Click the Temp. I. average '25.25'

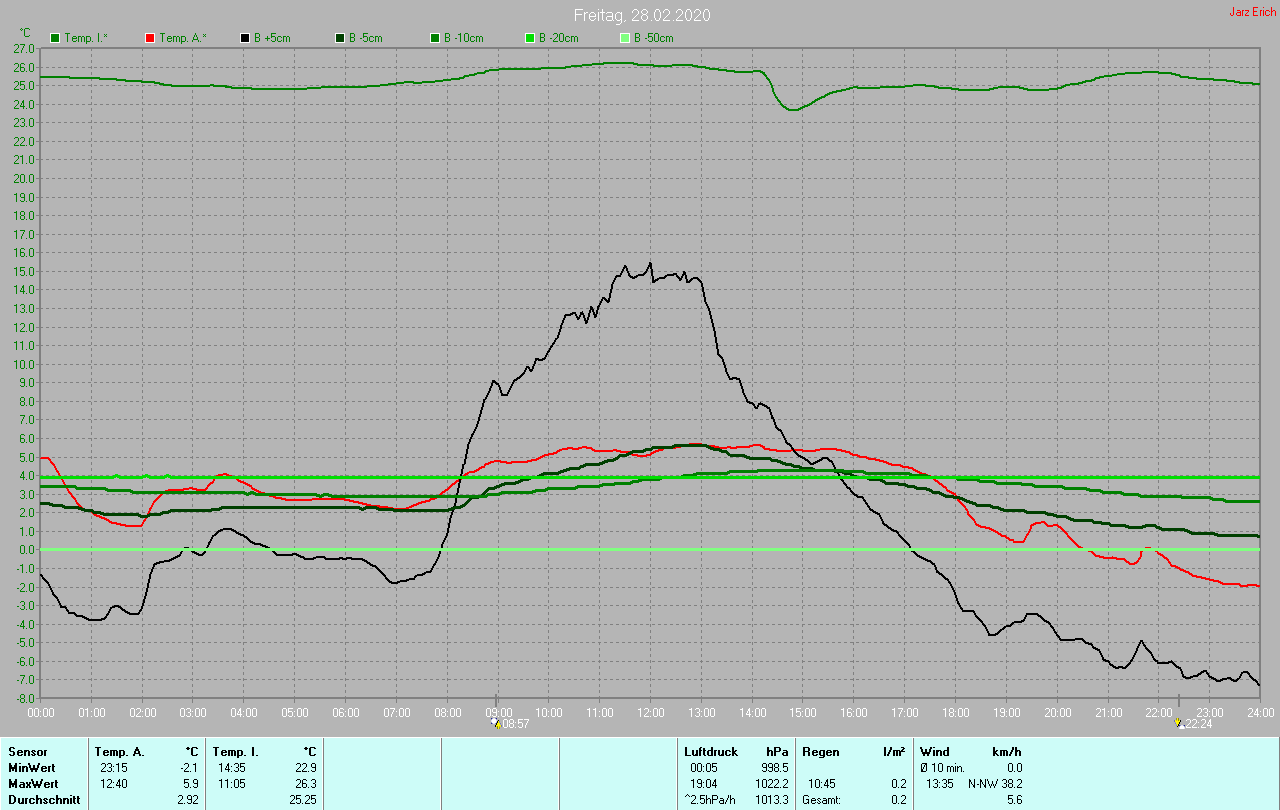[301, 799]
